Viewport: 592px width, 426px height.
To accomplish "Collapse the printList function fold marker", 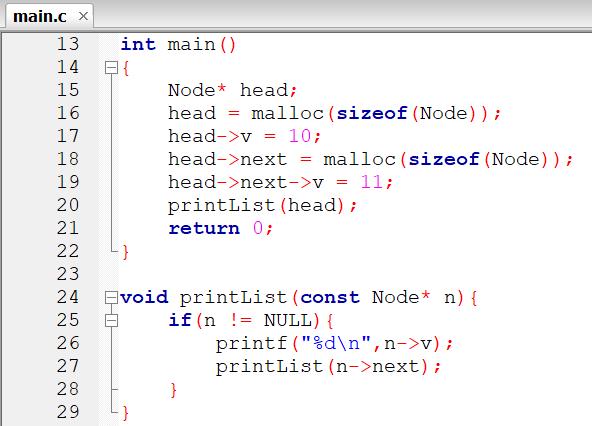I will point(111,298).
